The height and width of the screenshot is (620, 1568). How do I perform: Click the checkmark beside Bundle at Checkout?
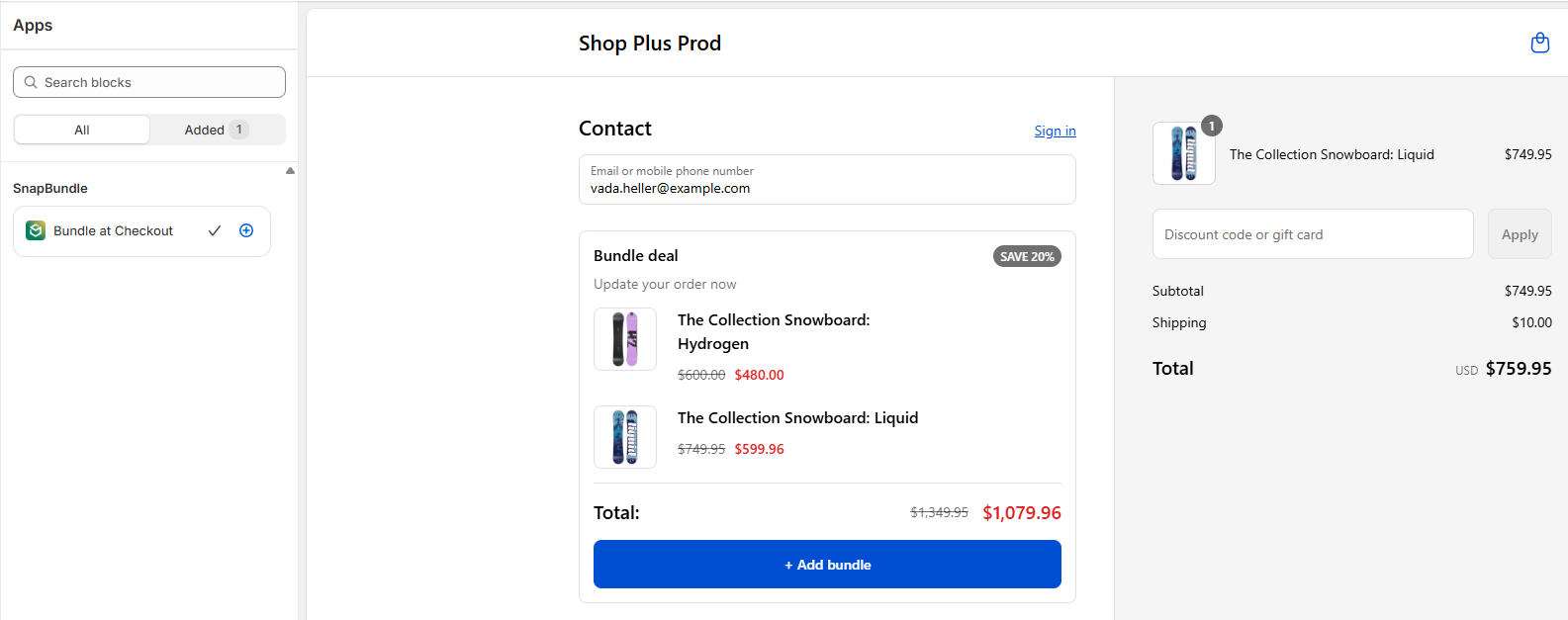point(215,230)
